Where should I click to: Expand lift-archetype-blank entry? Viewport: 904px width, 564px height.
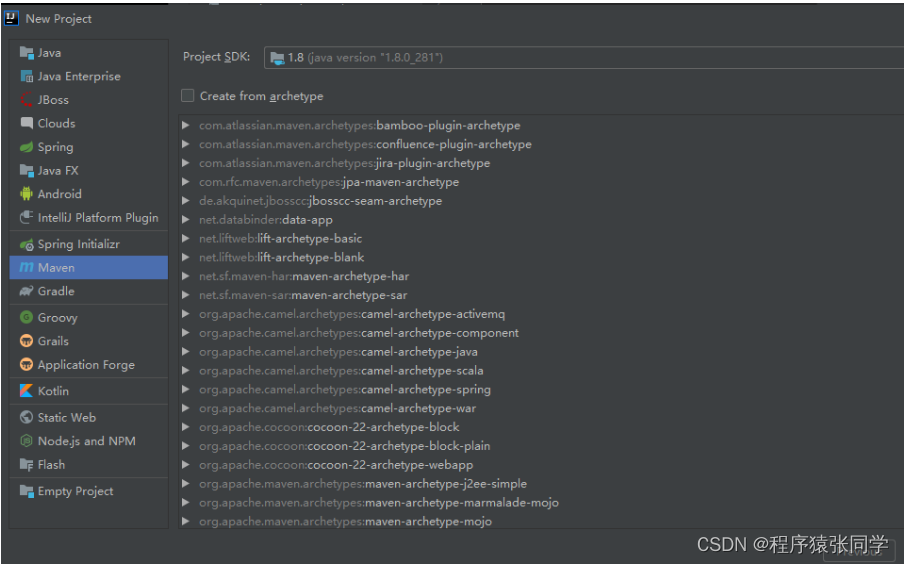186,257
